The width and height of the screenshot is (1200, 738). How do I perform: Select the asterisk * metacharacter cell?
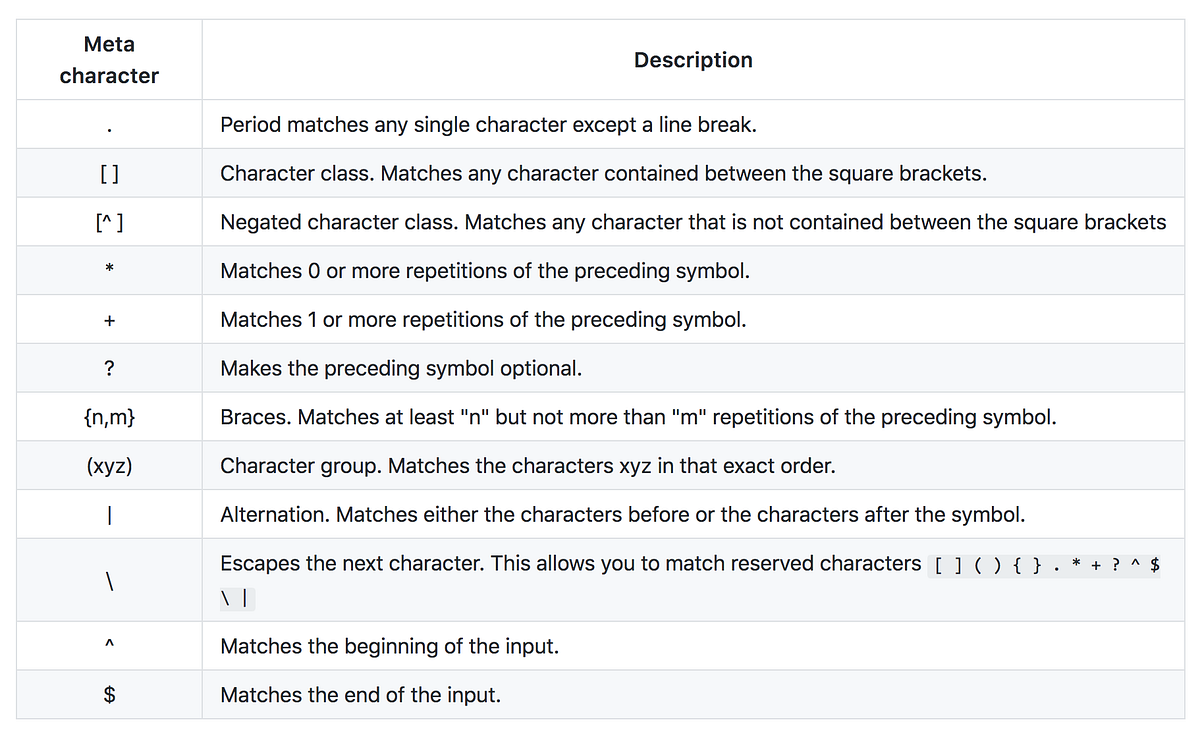coord(109,271)
